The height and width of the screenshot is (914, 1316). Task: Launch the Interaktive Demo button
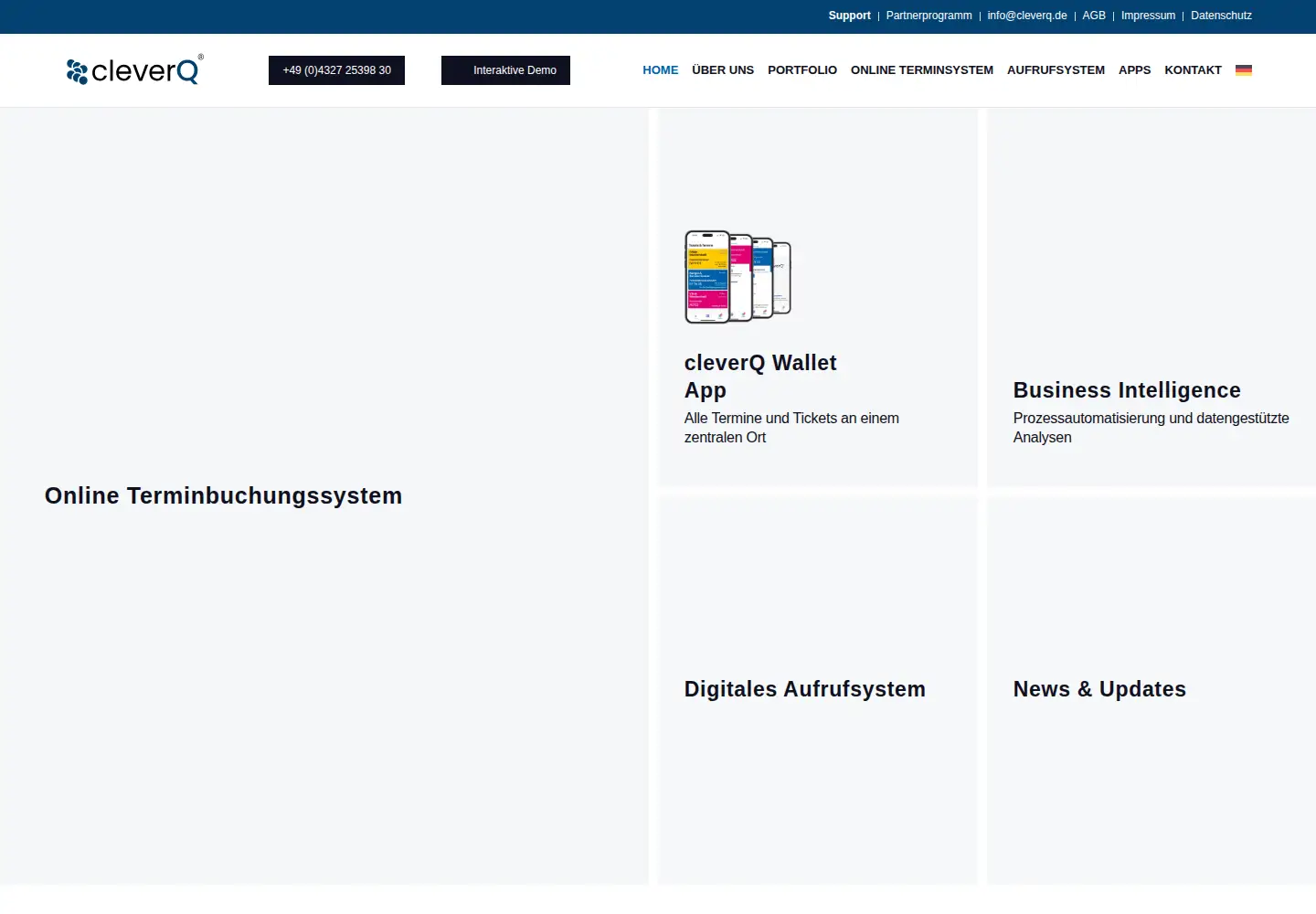[x=505, y=70]
